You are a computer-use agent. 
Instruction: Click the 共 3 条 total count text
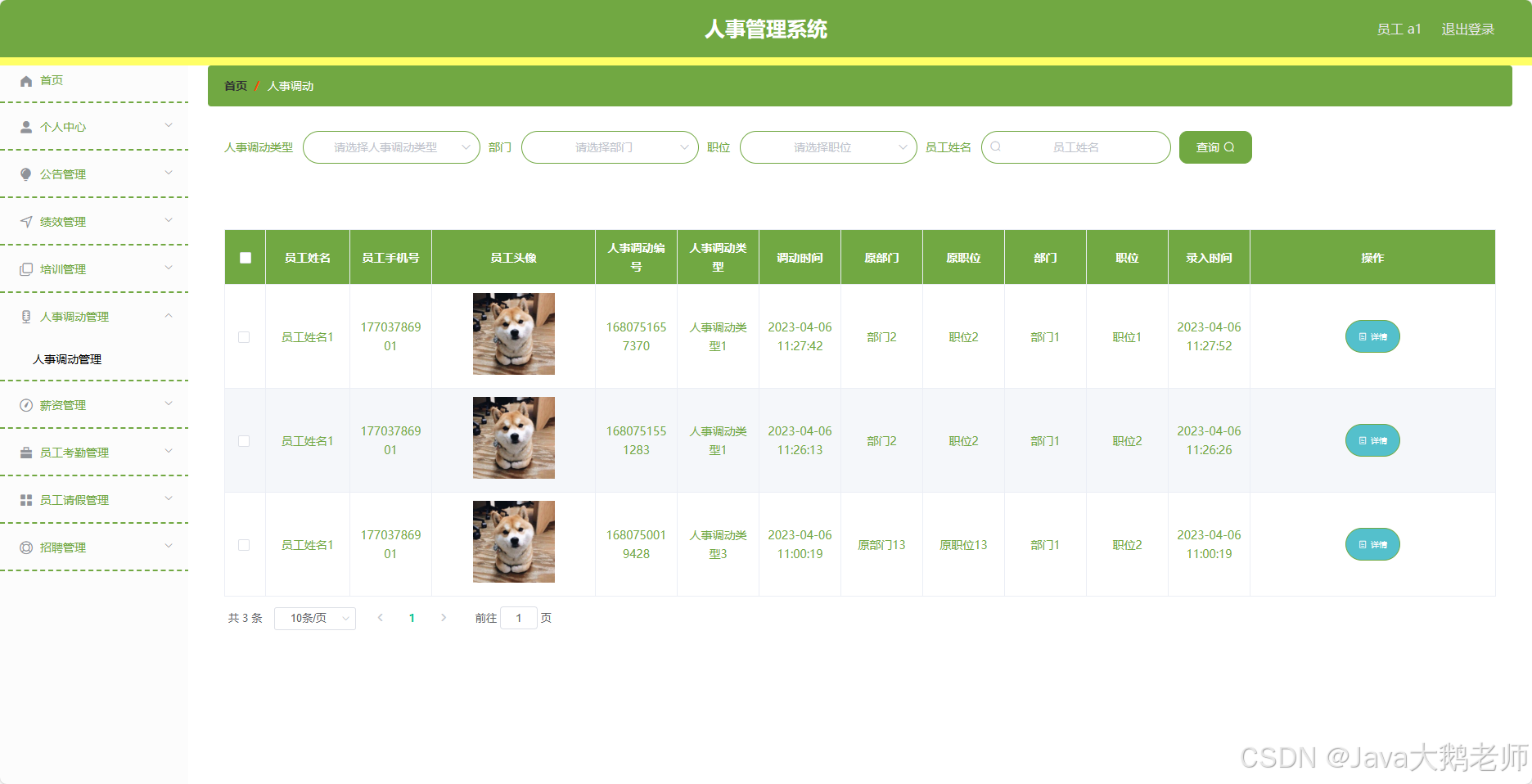tap(245, 618)
